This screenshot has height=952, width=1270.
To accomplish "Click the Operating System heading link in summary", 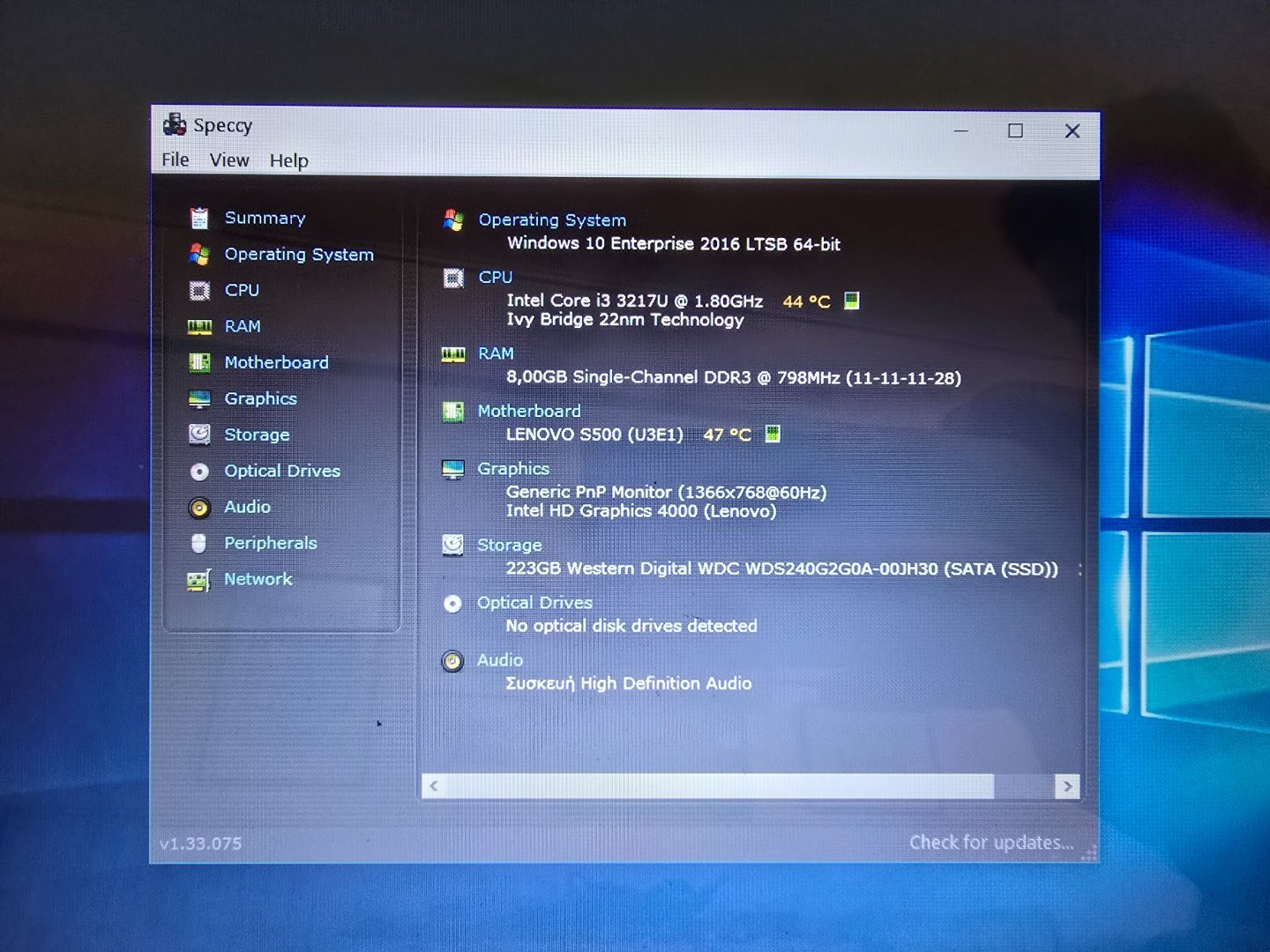I will pyautogui.click(x=552, y=220).
